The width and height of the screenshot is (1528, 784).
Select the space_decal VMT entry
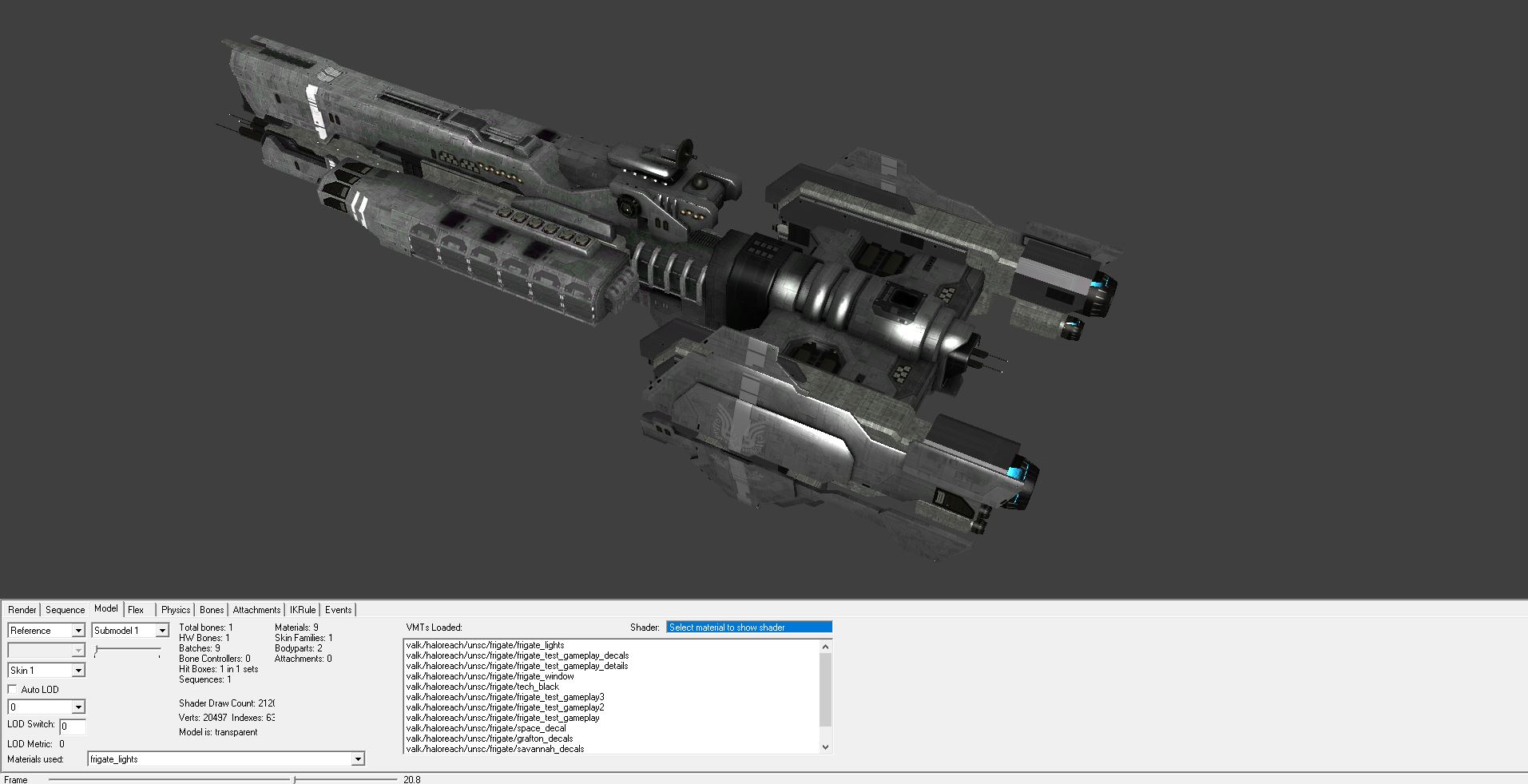click(486, 728)
